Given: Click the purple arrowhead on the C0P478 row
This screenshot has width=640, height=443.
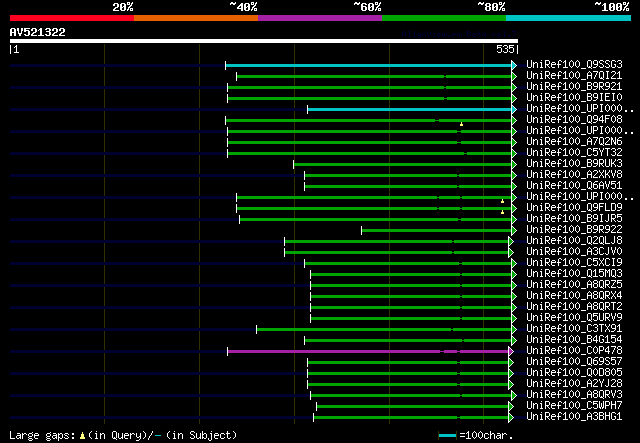Looking at the screenshot, I should (x=511, y=352).
